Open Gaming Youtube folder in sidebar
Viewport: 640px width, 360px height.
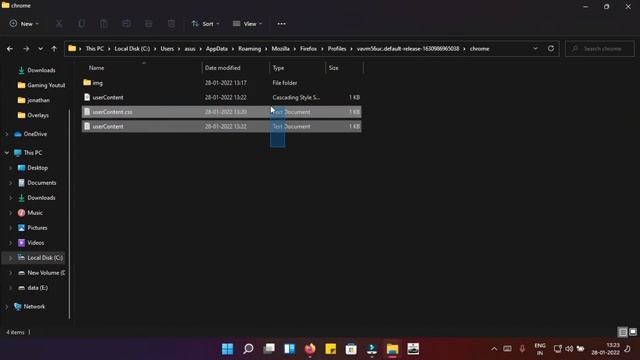pyautogui.click(x=42, y=85)
